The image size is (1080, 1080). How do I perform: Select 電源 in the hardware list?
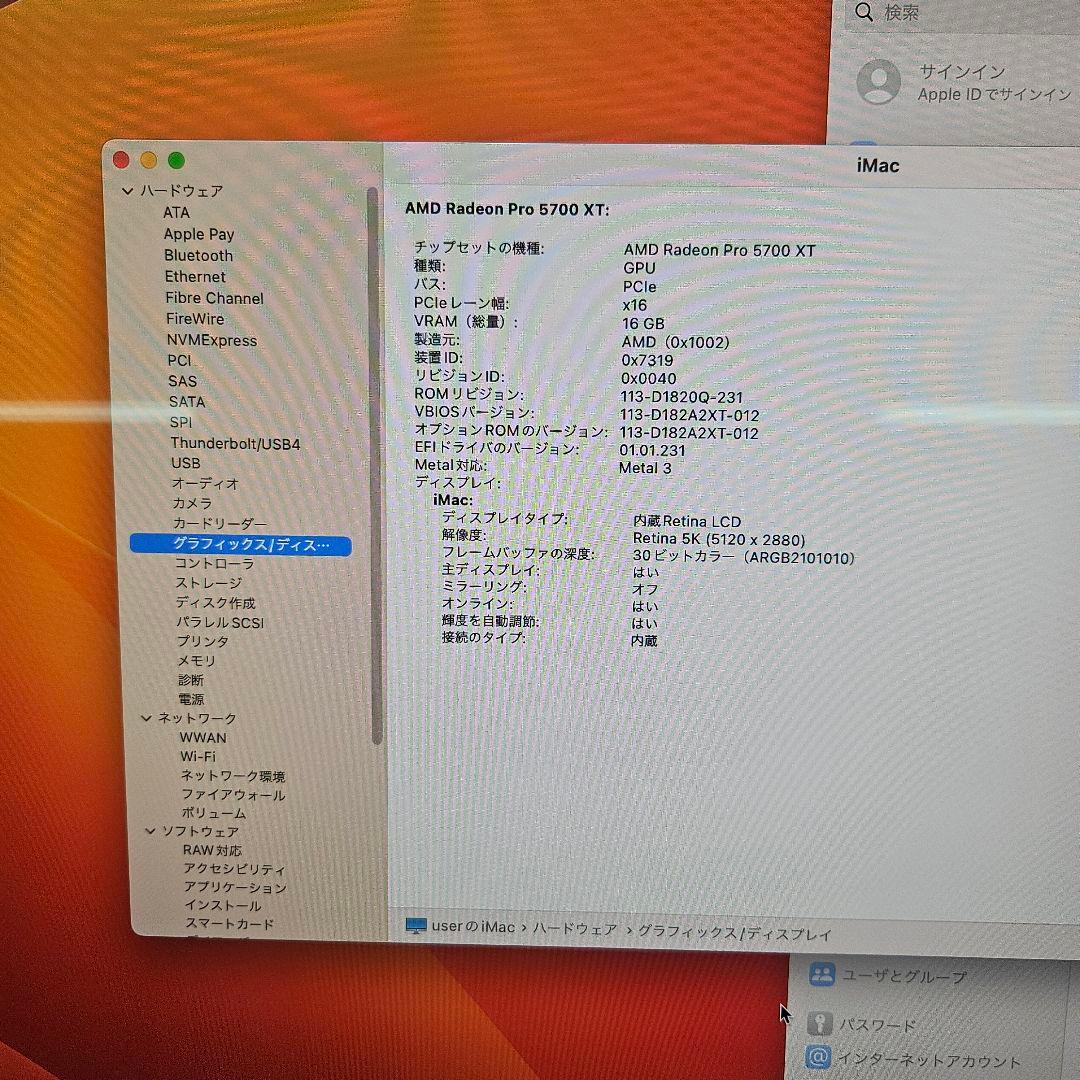coord(191,698)
